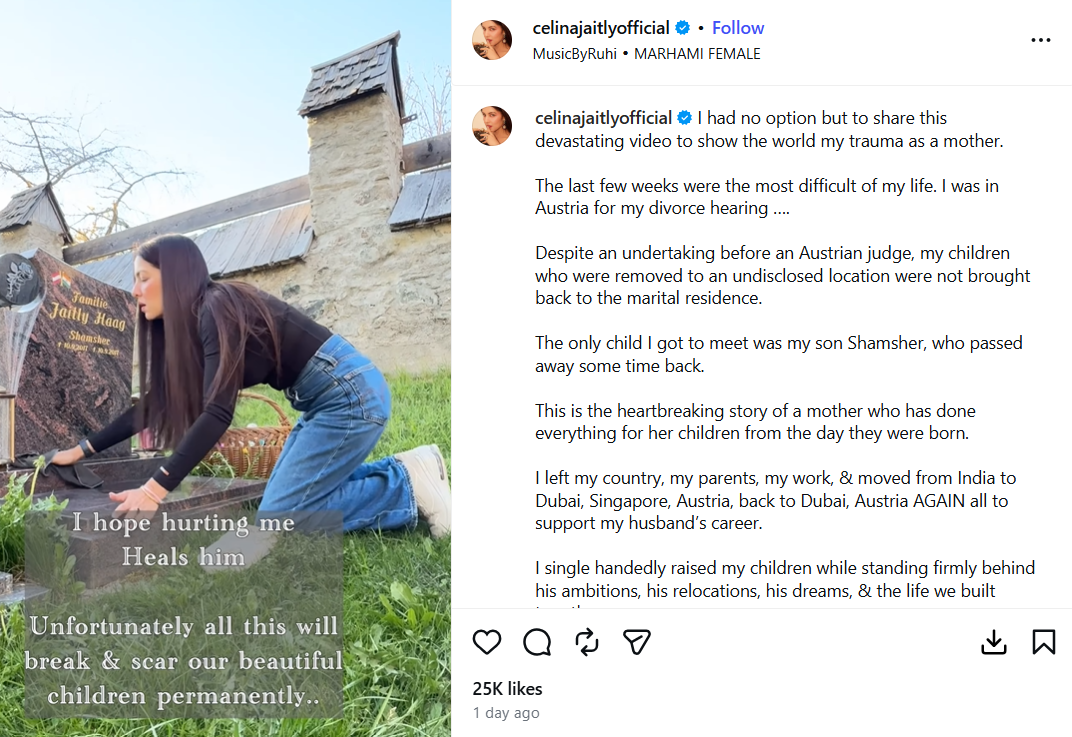
Task: Click the caption author's profile avatar
Action: tap(492, 126)
